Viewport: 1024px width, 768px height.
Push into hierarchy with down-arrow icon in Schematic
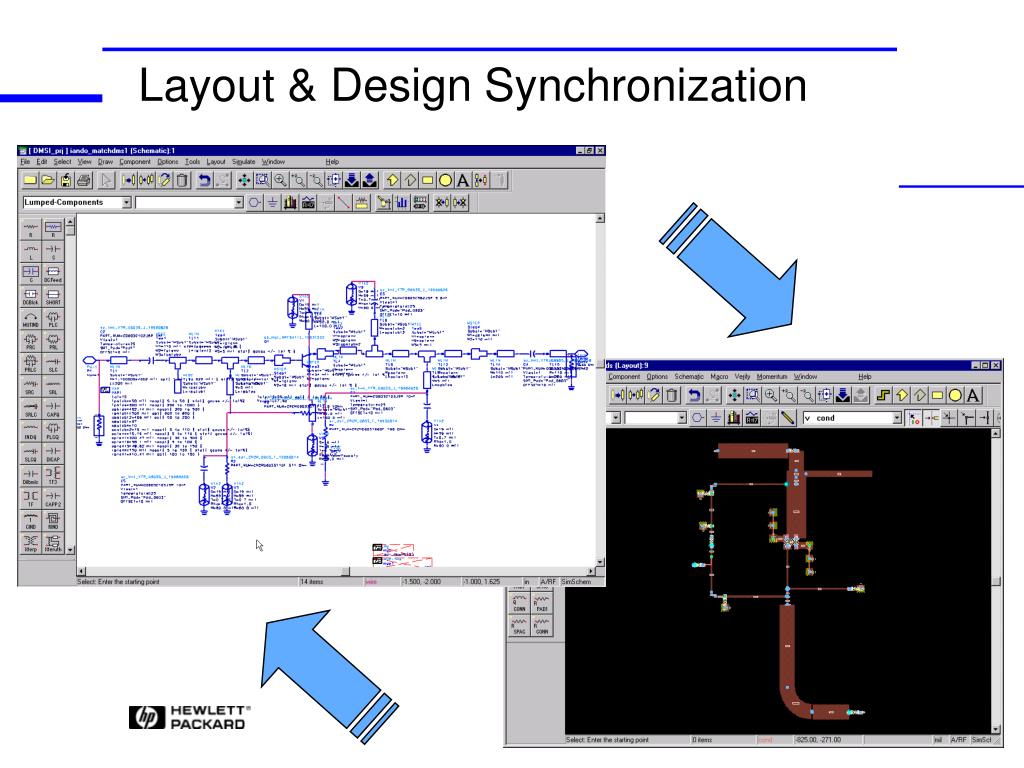click(x=352, y=180)
